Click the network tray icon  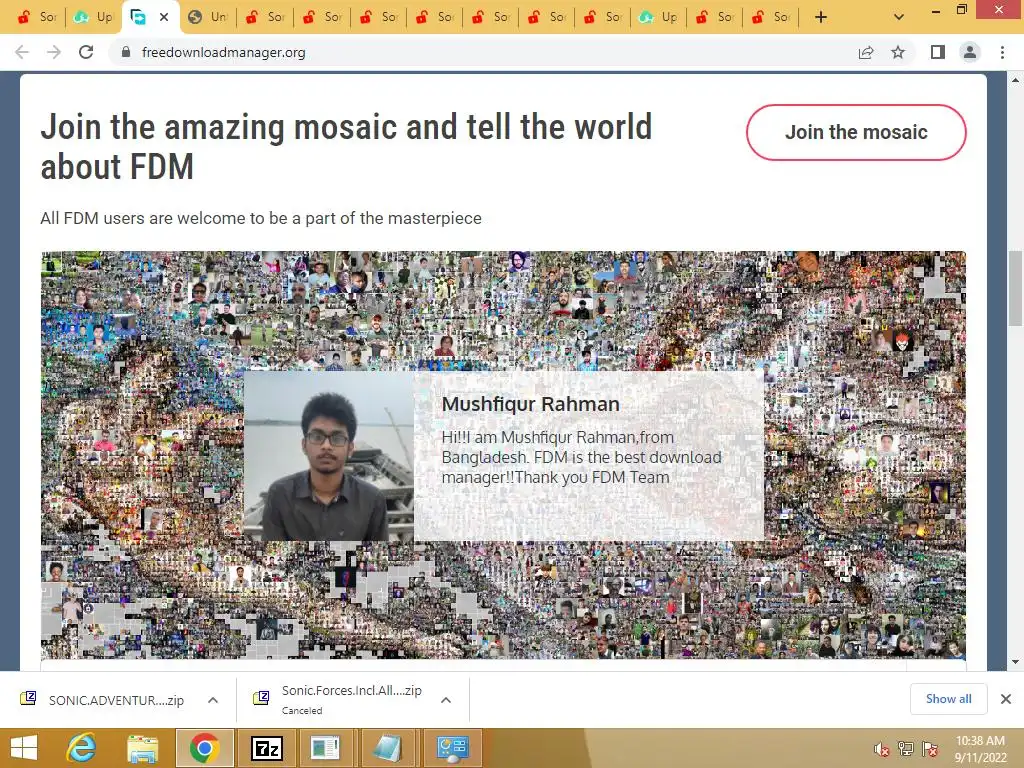point(906,749)
